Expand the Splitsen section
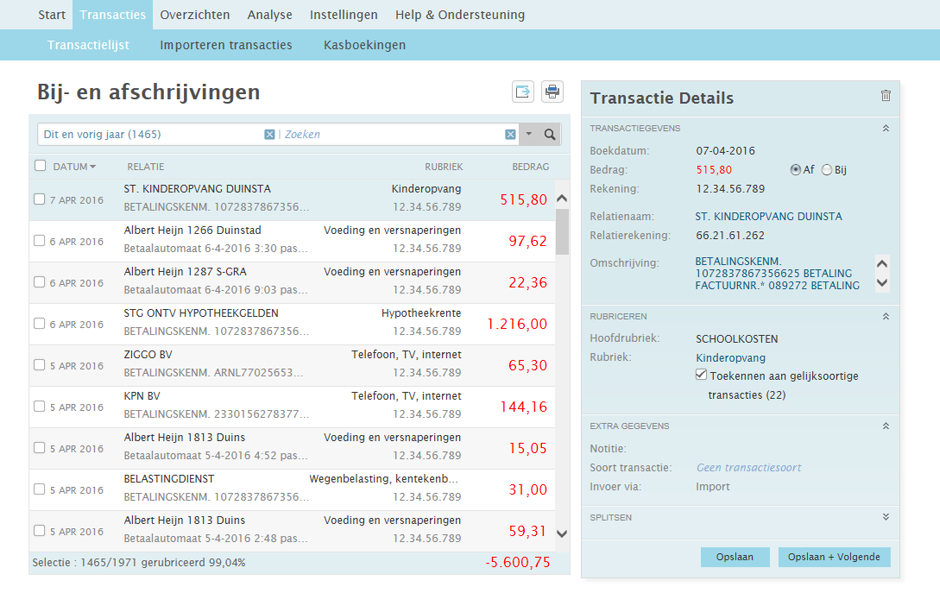The width and height of the screenshot is (940, 600). point(885,517)
